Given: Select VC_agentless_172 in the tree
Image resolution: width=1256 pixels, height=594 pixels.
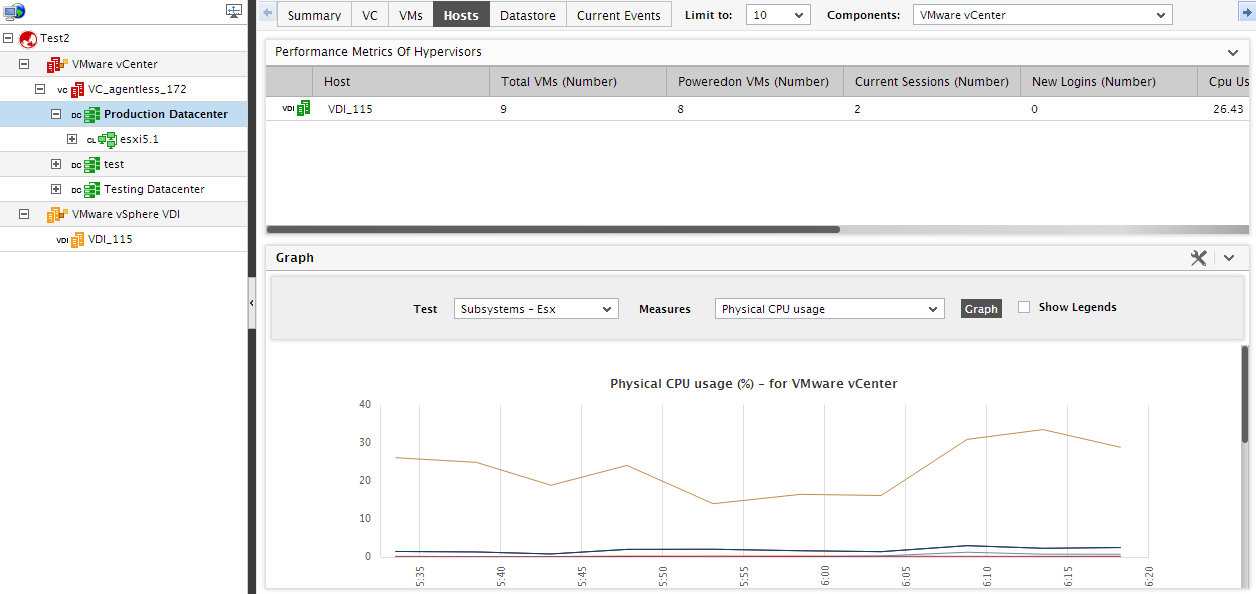Looking at the screenshot, I should [x=137, y=89].
